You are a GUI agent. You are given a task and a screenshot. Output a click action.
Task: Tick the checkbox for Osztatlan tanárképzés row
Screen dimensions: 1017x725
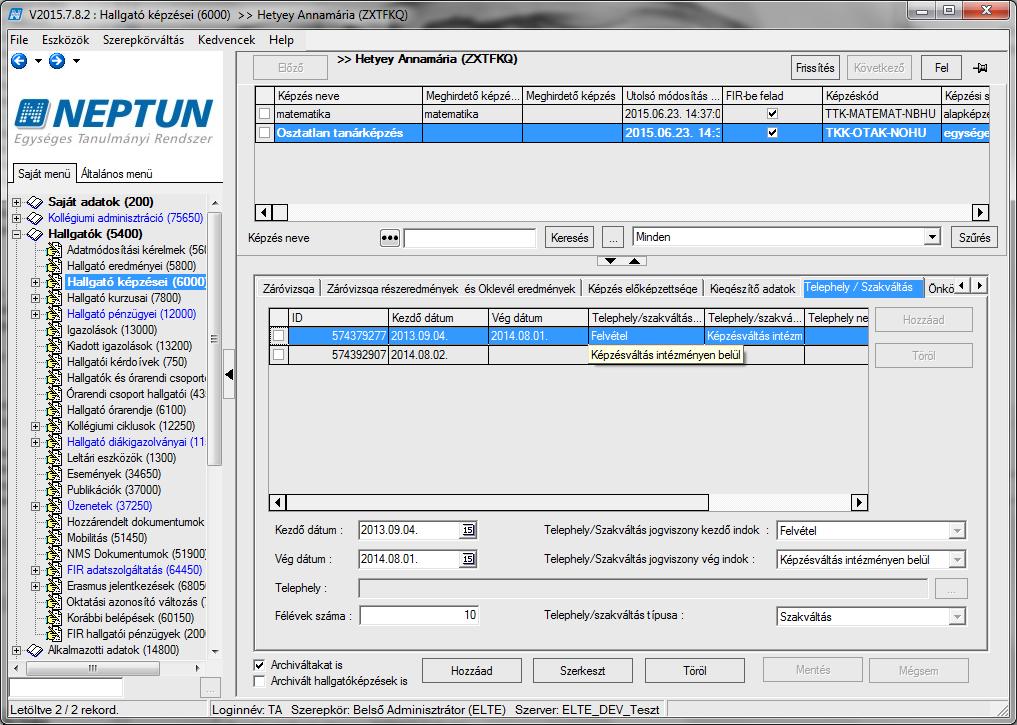(x=264, y=132)
